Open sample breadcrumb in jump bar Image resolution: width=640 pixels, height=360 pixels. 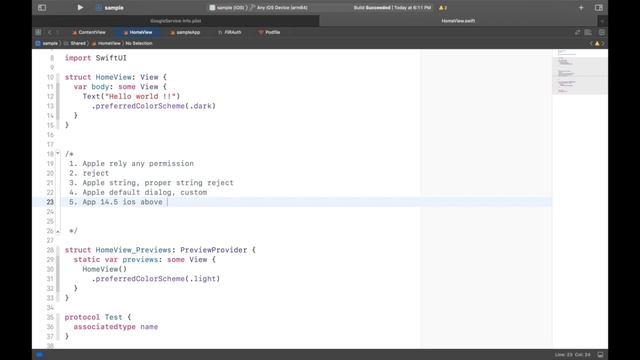(47, 43)
